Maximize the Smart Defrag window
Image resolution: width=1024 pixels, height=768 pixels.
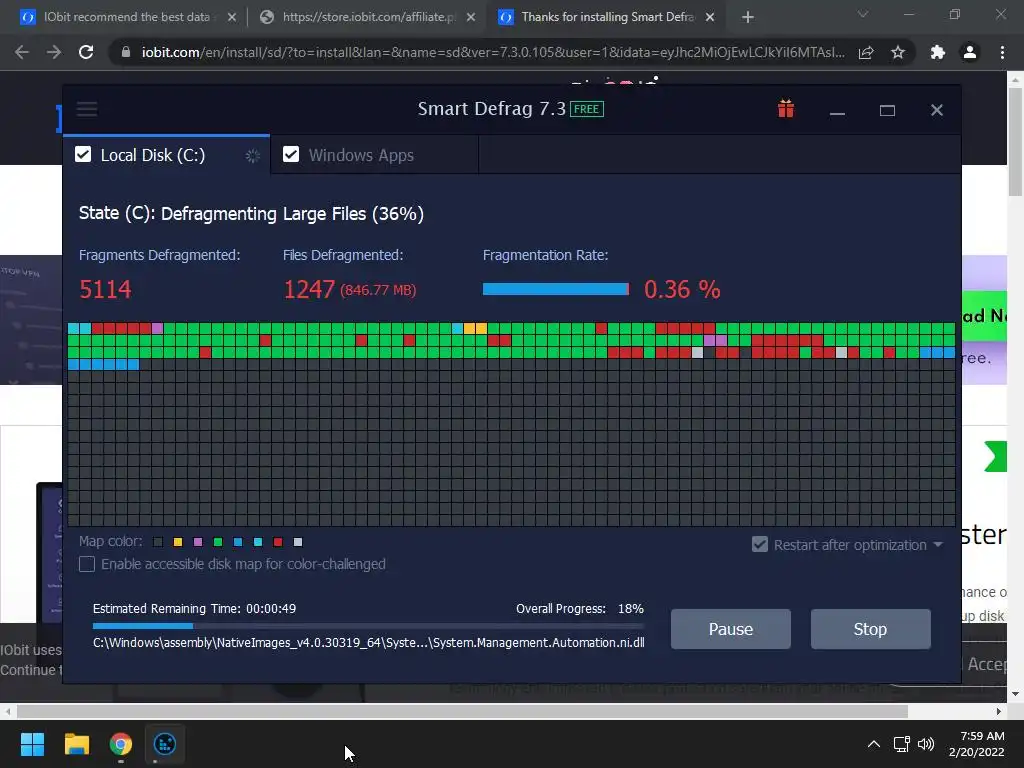[887, 110]
